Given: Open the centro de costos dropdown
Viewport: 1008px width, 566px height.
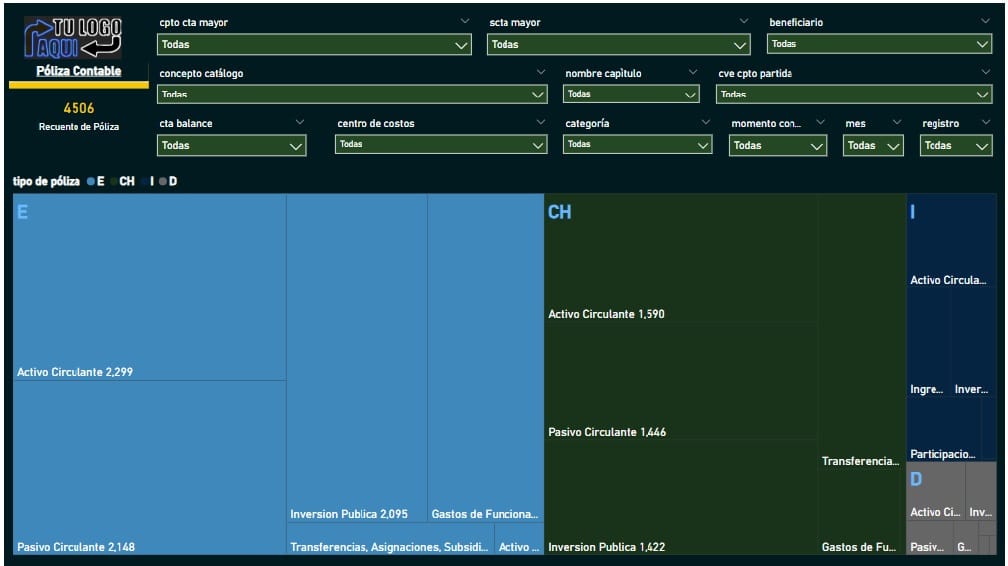Looking at the screenshot, I should (441, 144).
